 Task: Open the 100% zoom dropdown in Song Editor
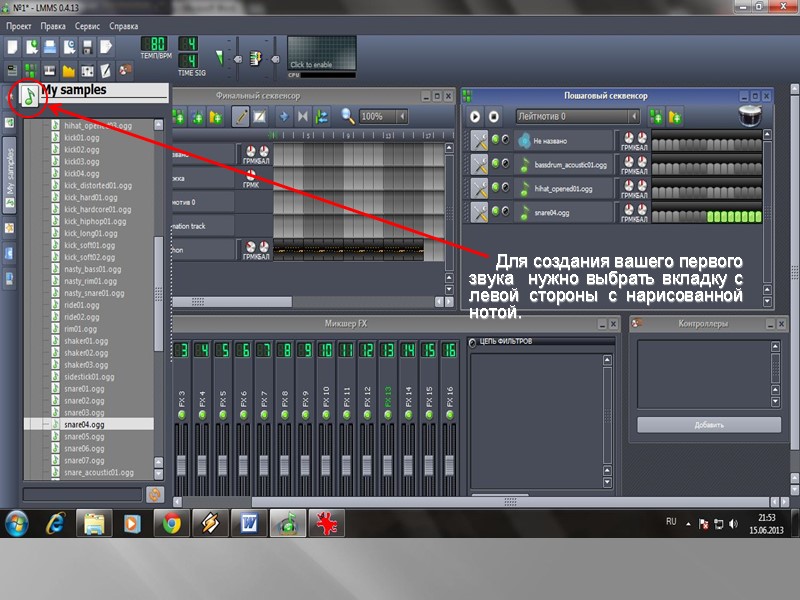[402, 116]
